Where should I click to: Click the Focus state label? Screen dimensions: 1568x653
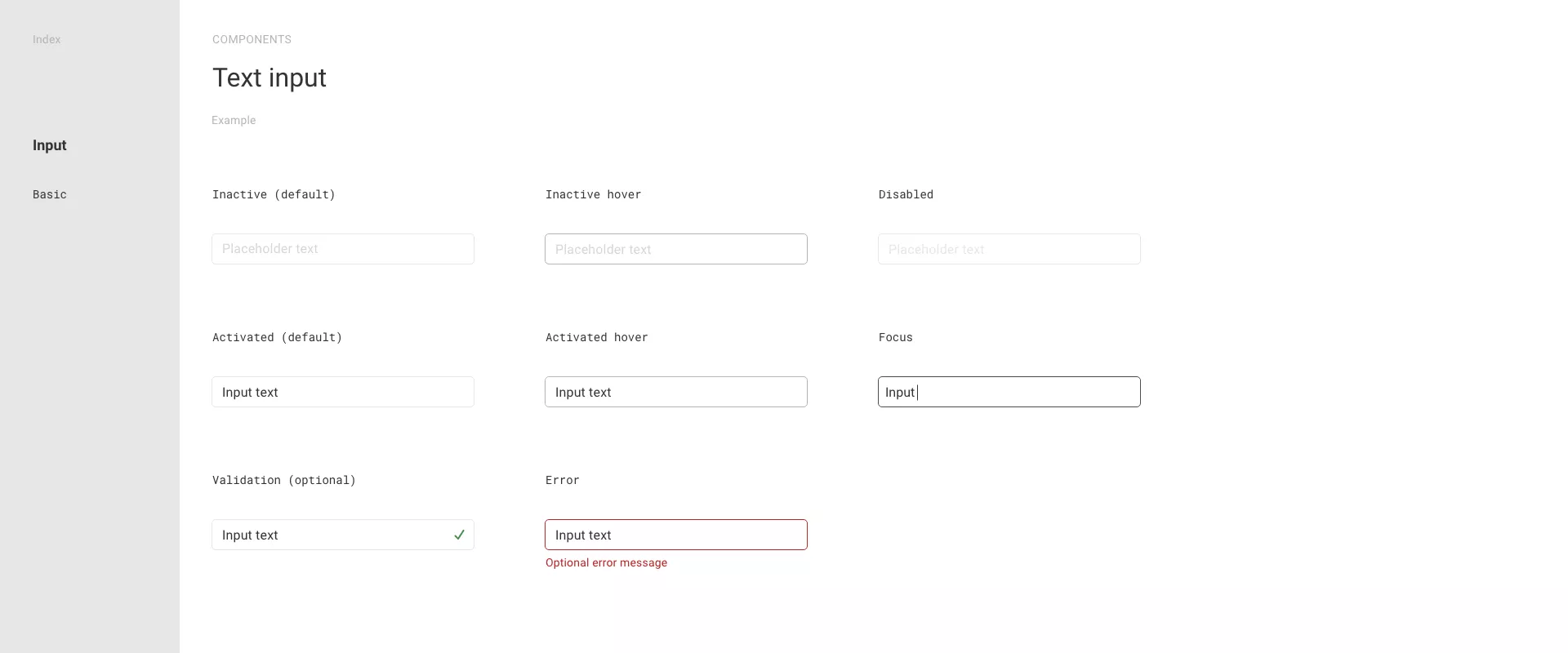pyautogui.click(x=896, y=337)
